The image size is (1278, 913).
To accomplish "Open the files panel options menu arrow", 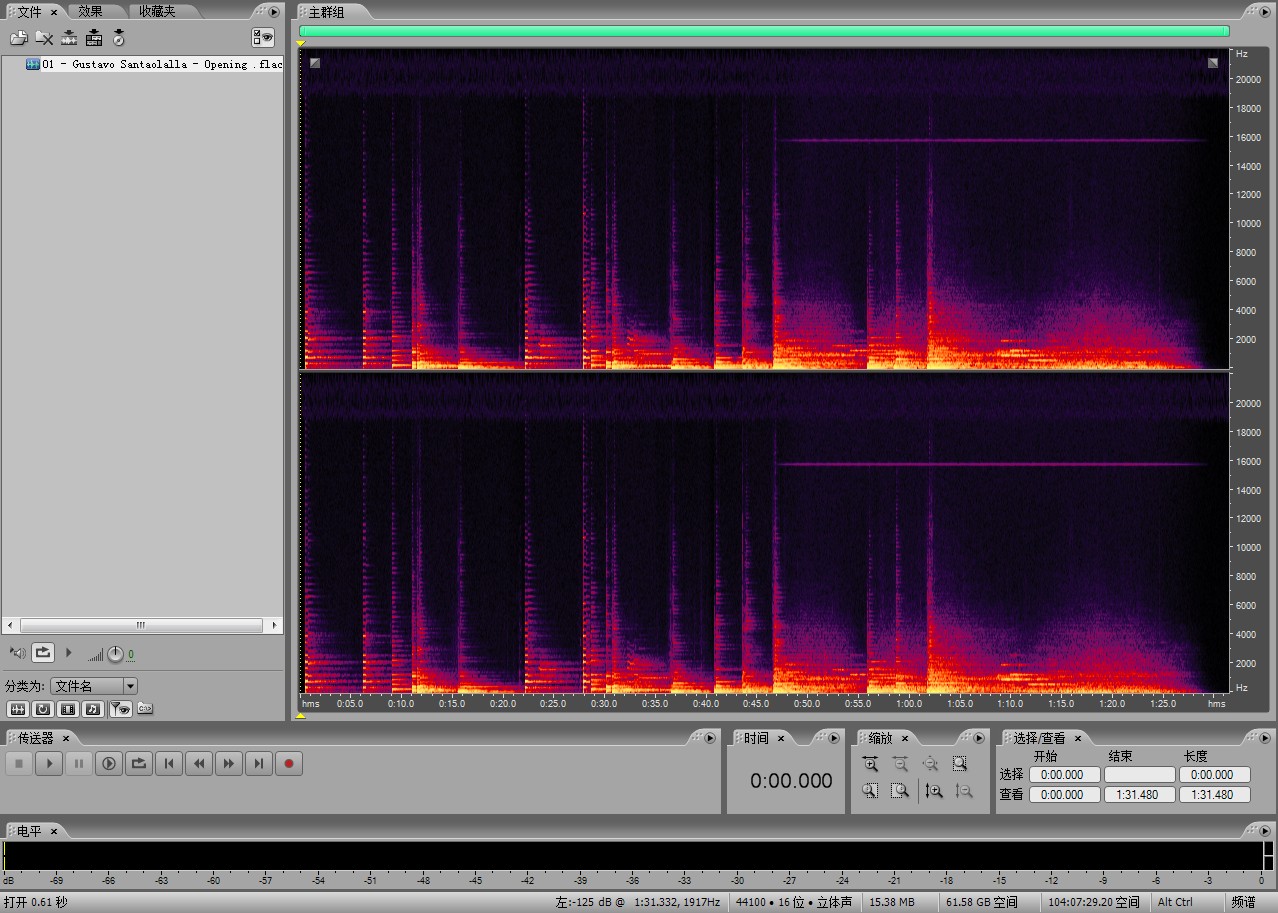I will point(273,12).
